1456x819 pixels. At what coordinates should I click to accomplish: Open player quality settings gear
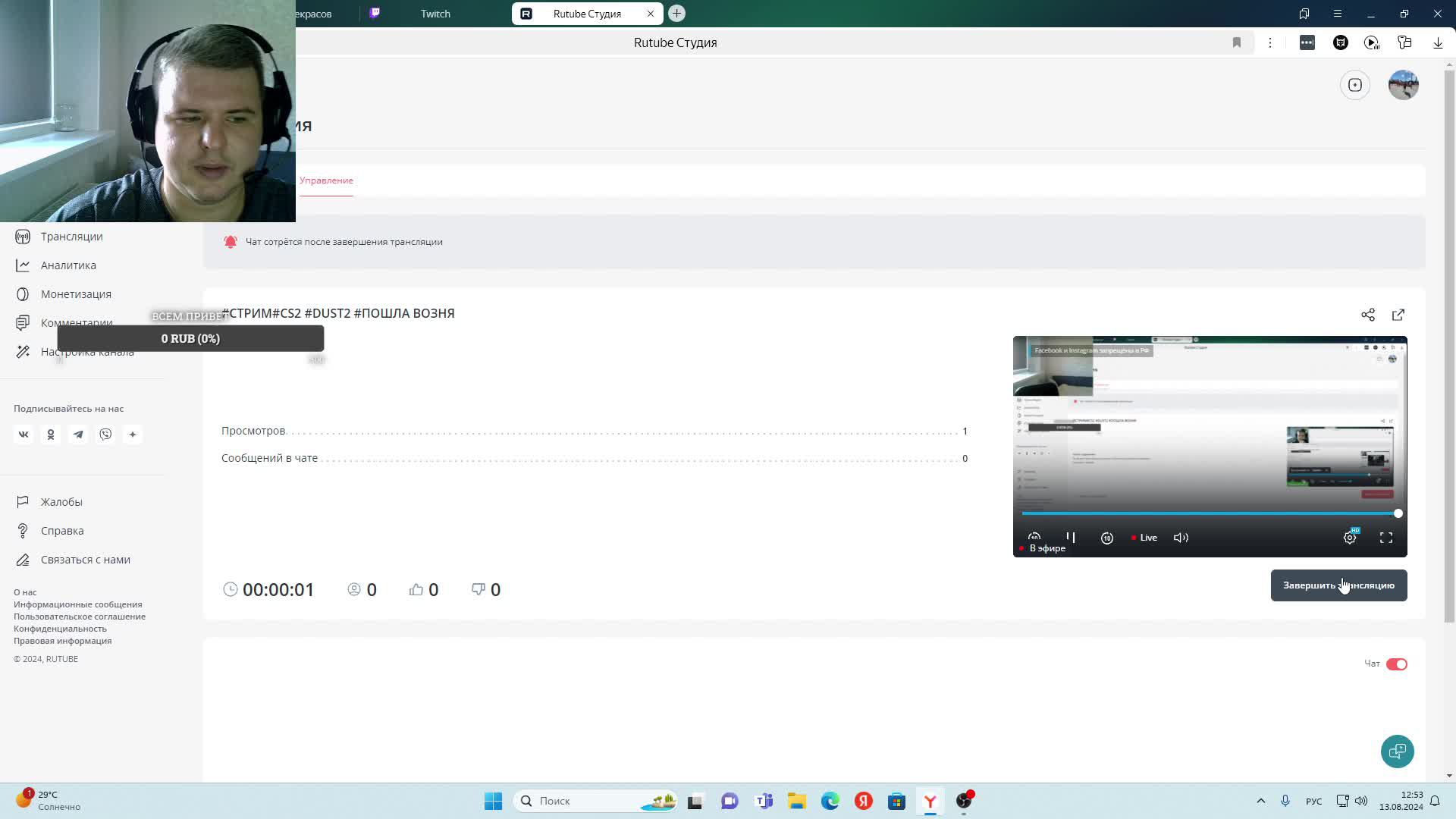coord(1350,538)
